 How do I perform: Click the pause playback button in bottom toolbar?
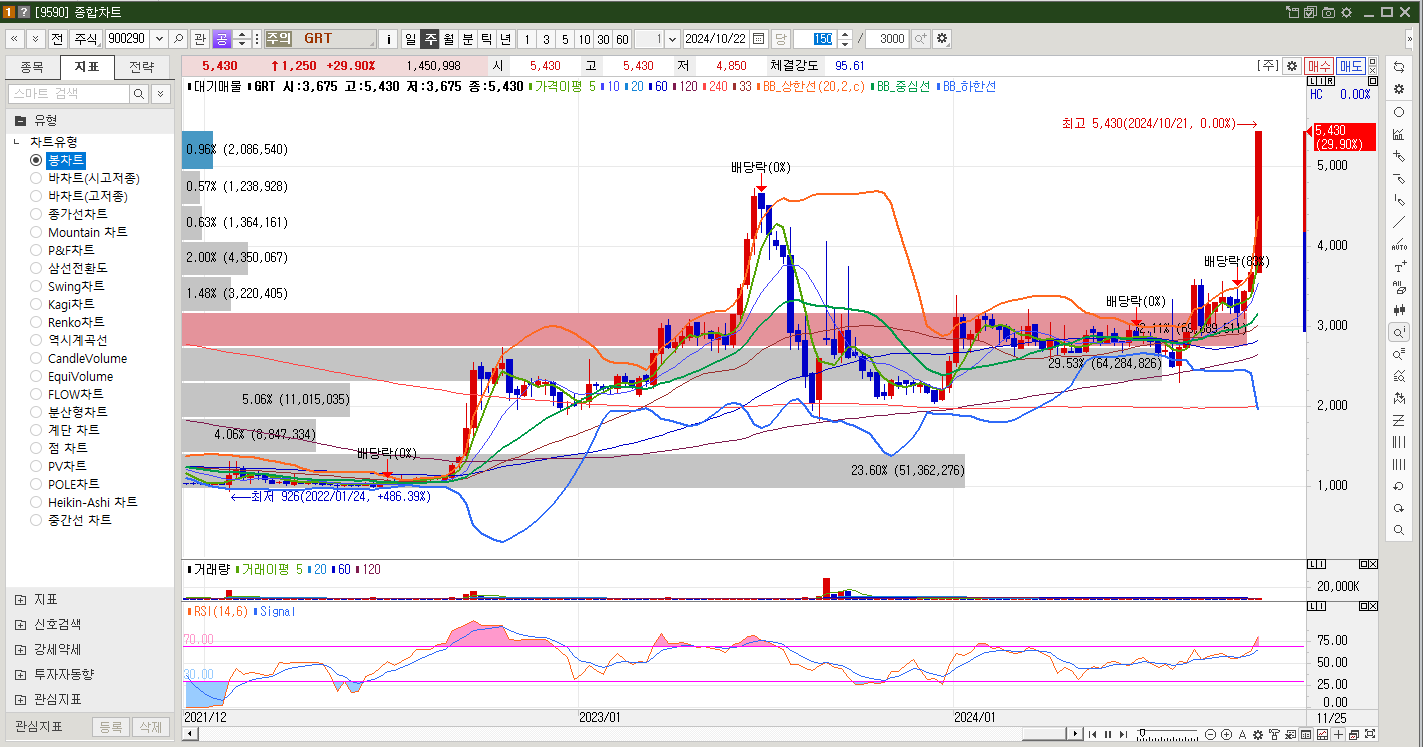point(1108,735)
